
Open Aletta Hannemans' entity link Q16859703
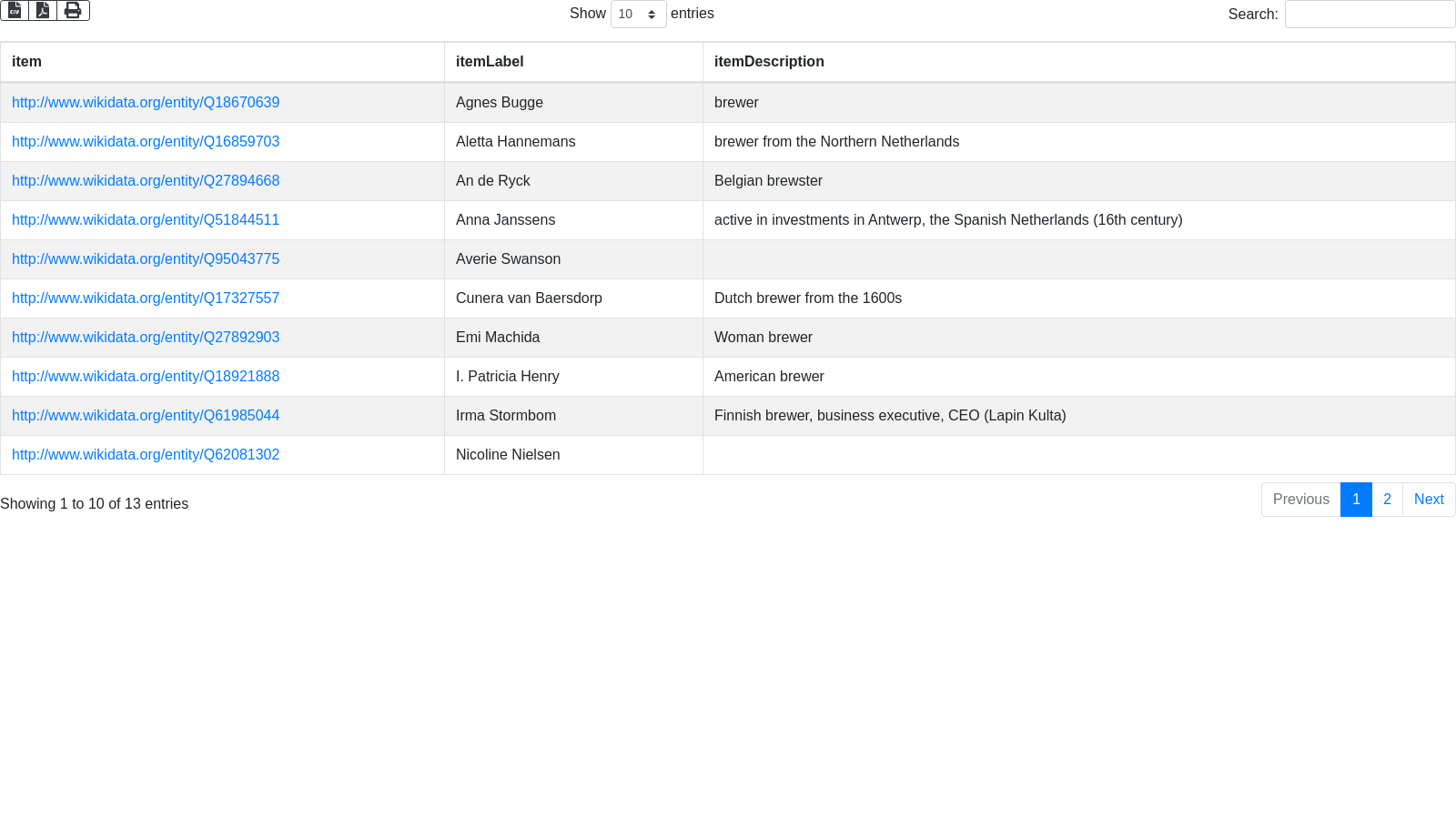pos(146,142)
